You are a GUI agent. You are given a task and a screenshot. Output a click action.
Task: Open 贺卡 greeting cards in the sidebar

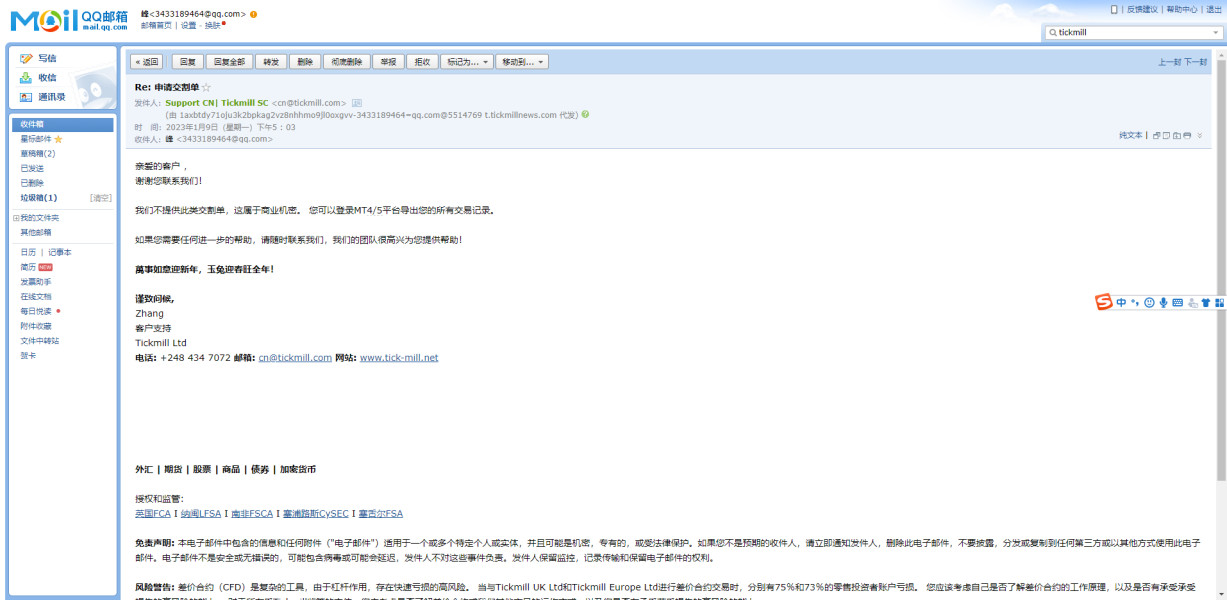[28, 355]
